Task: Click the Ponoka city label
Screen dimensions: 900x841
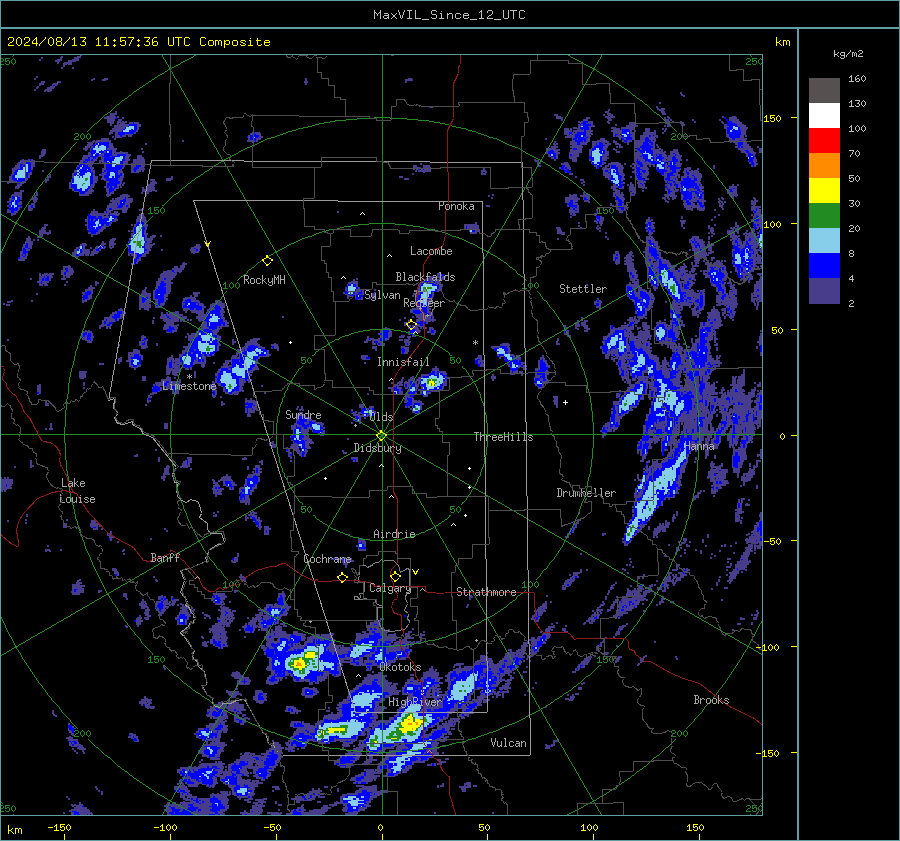Action: point(456,206)
